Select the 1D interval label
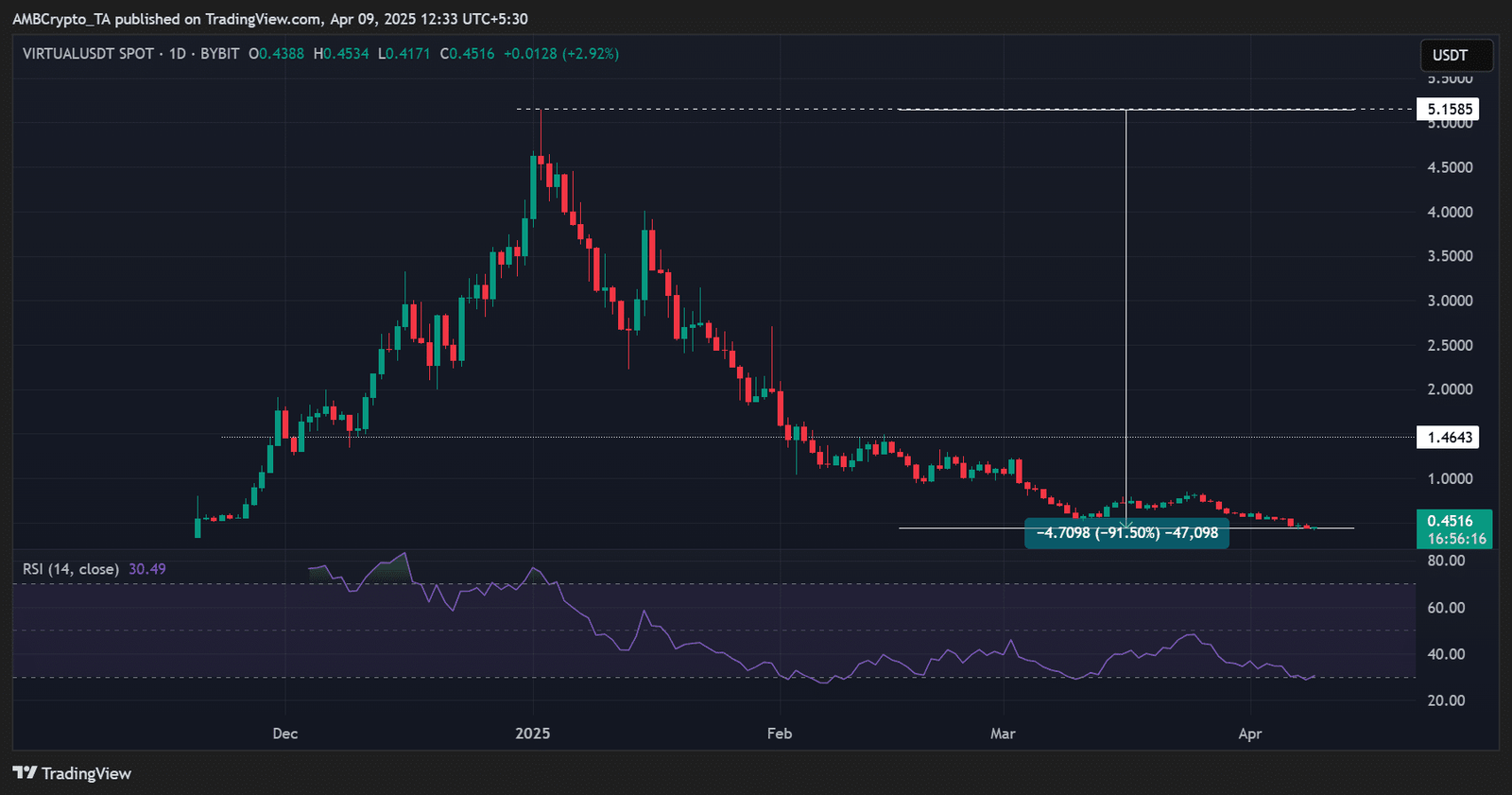Viewport: 1512px width, 795px height. (x=178, y=54)
